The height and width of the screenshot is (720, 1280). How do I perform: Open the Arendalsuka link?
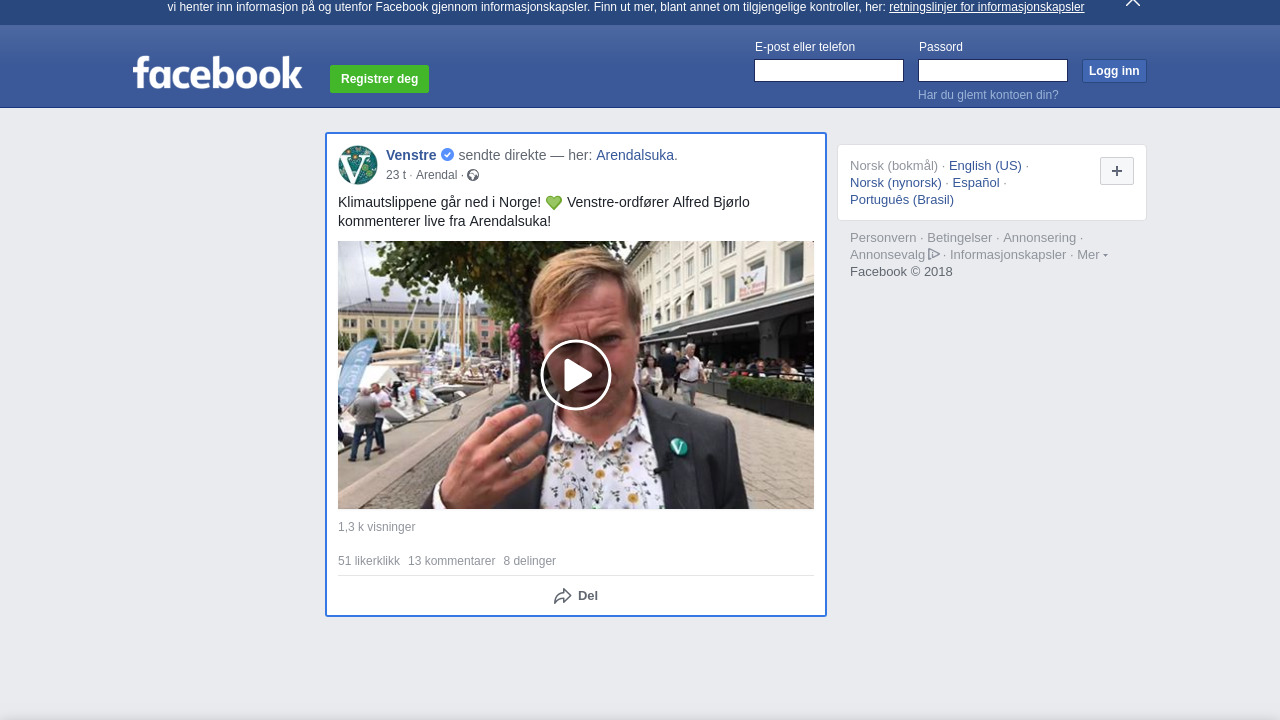(x=635, y=155)
